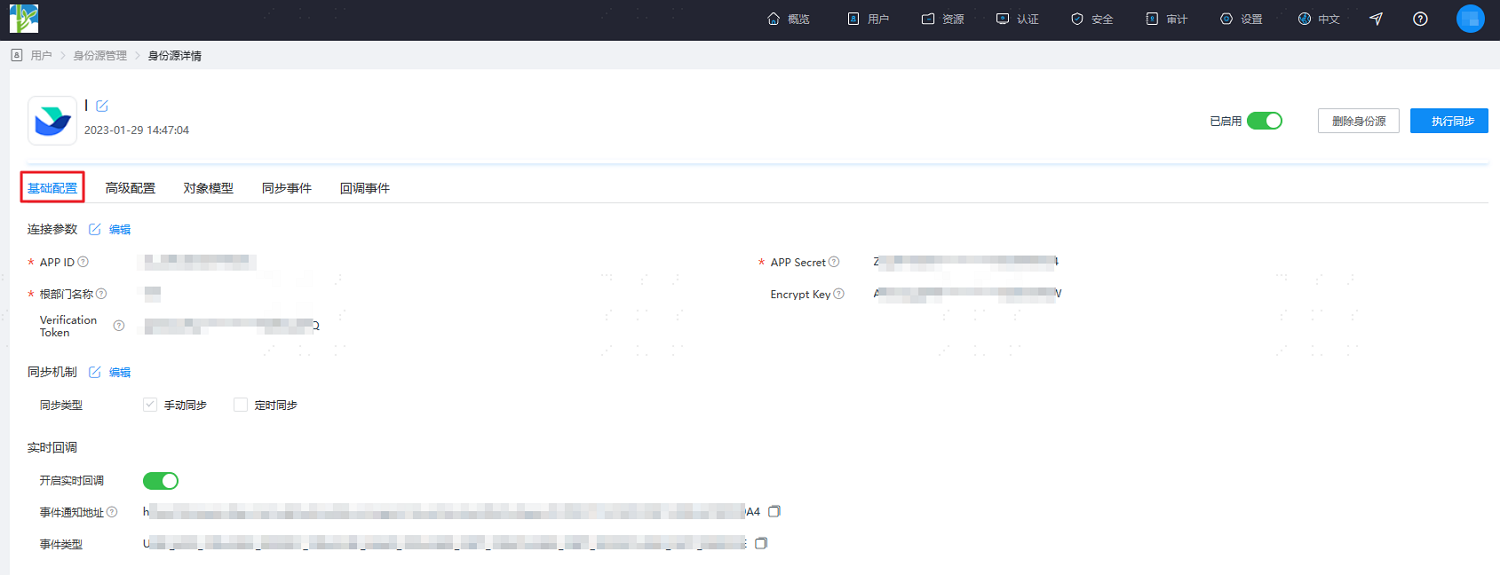Switch to the 回调事件 tab
This screenshot has height=575, width=1500.
coord(364,188)
